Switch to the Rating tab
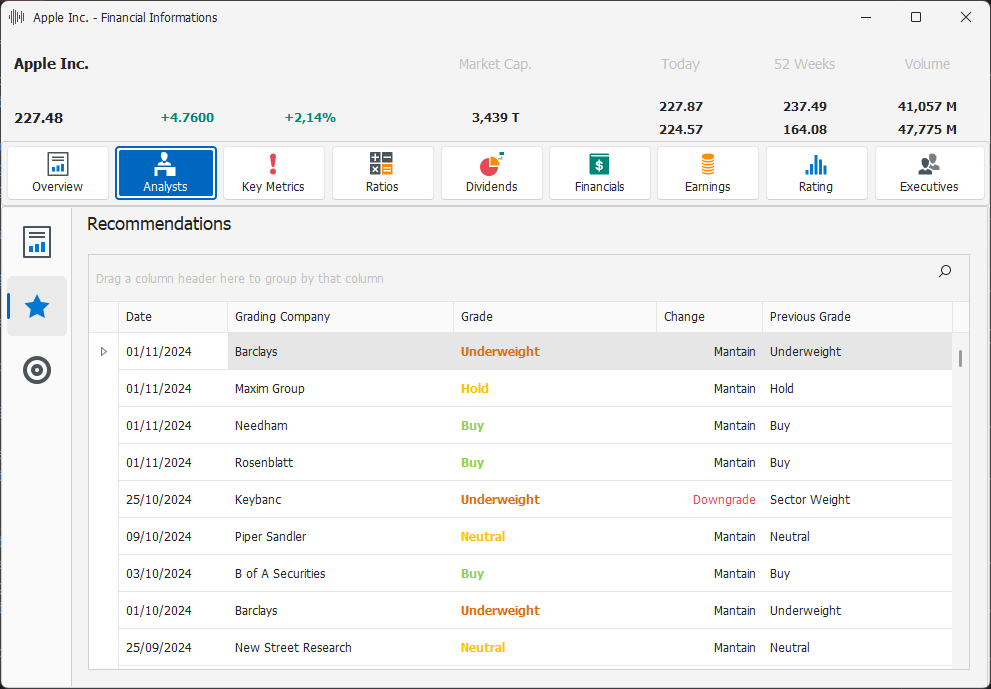 coord(816,173)
